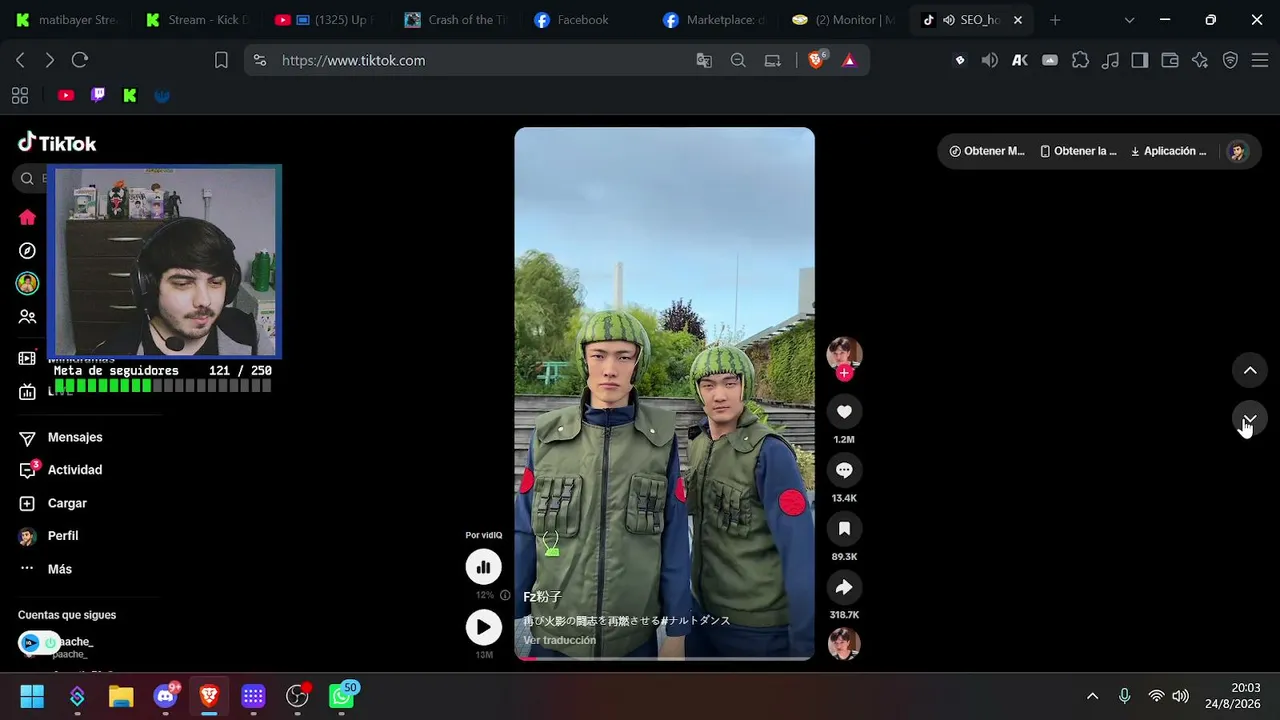
Task: Open the LIVE icon in the sidebar
Action: click(x=27, y=391)
